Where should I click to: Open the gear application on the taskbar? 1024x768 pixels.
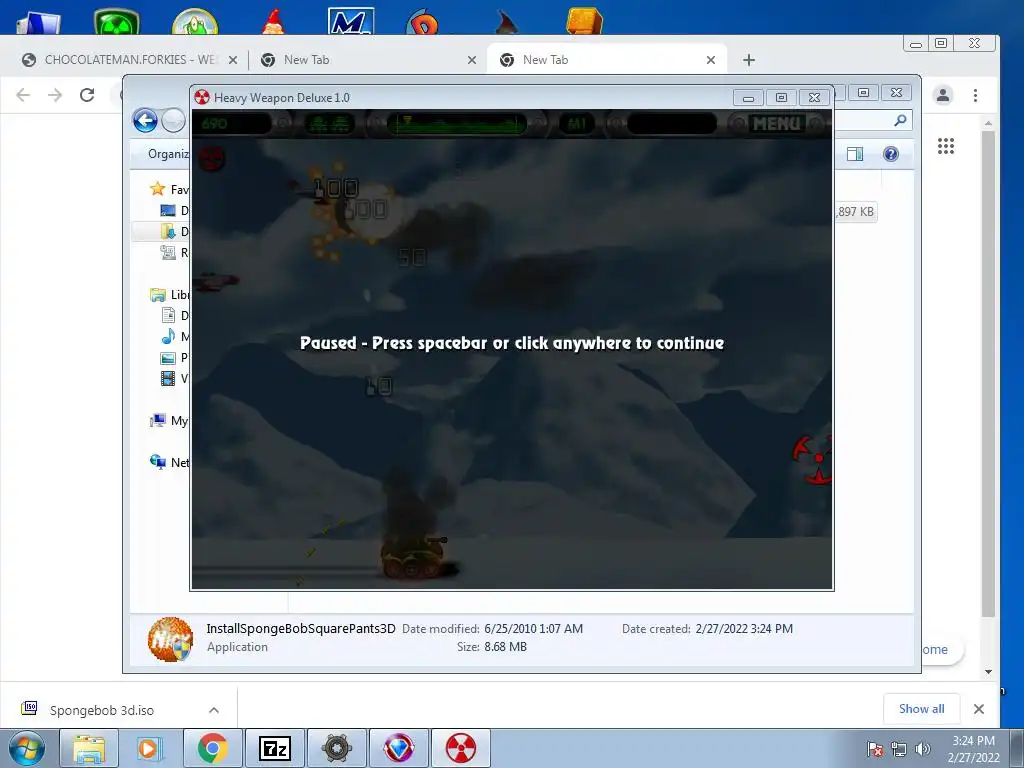(x=337, y=748)
